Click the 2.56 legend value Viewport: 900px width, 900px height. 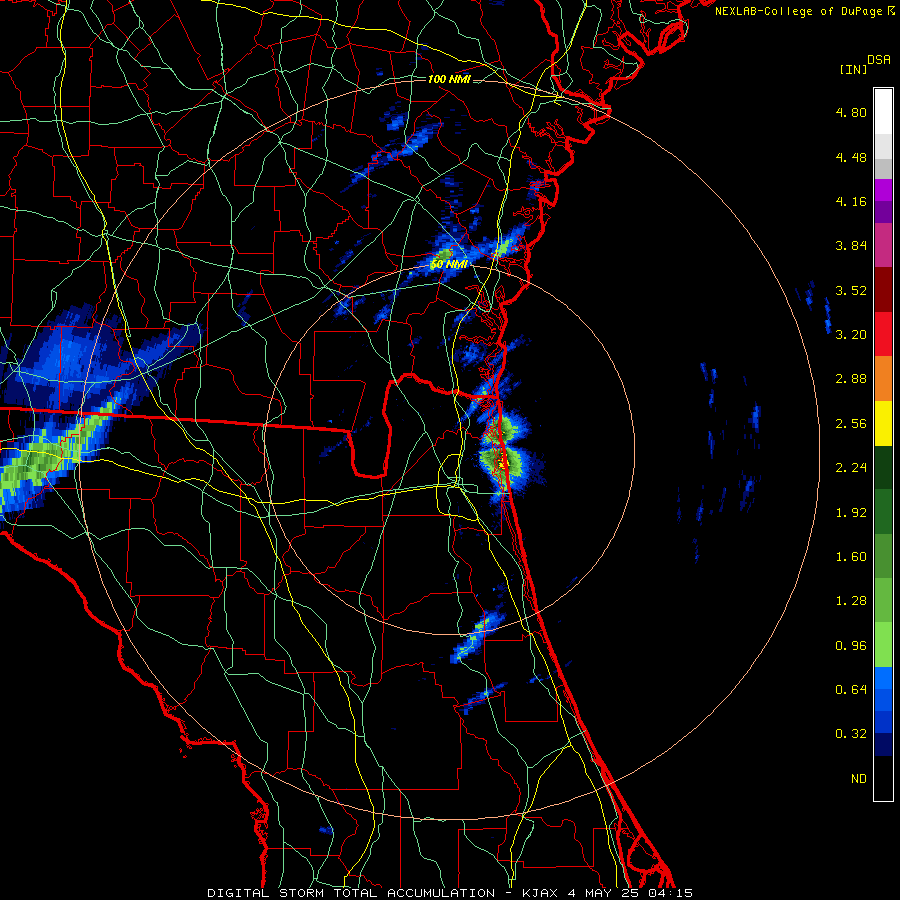851,424
